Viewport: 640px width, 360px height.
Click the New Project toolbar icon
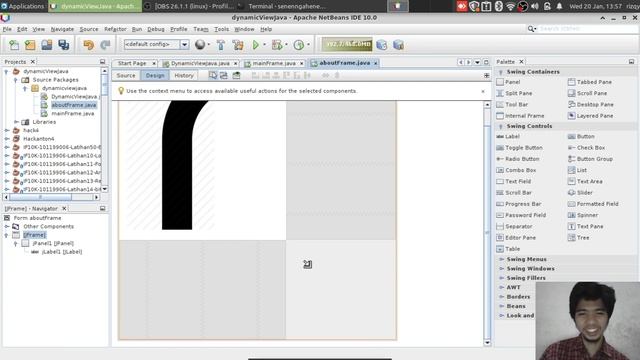(30, 45)
